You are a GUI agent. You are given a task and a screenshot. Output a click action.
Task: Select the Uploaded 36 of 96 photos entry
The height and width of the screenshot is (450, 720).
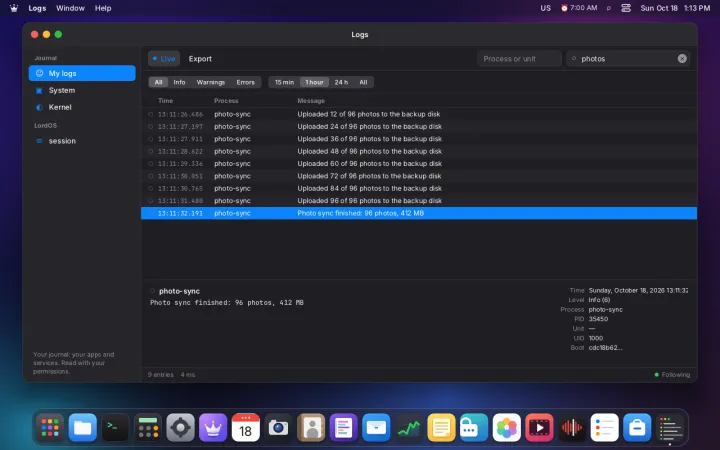pyautogui.click(x=419, y=139)
